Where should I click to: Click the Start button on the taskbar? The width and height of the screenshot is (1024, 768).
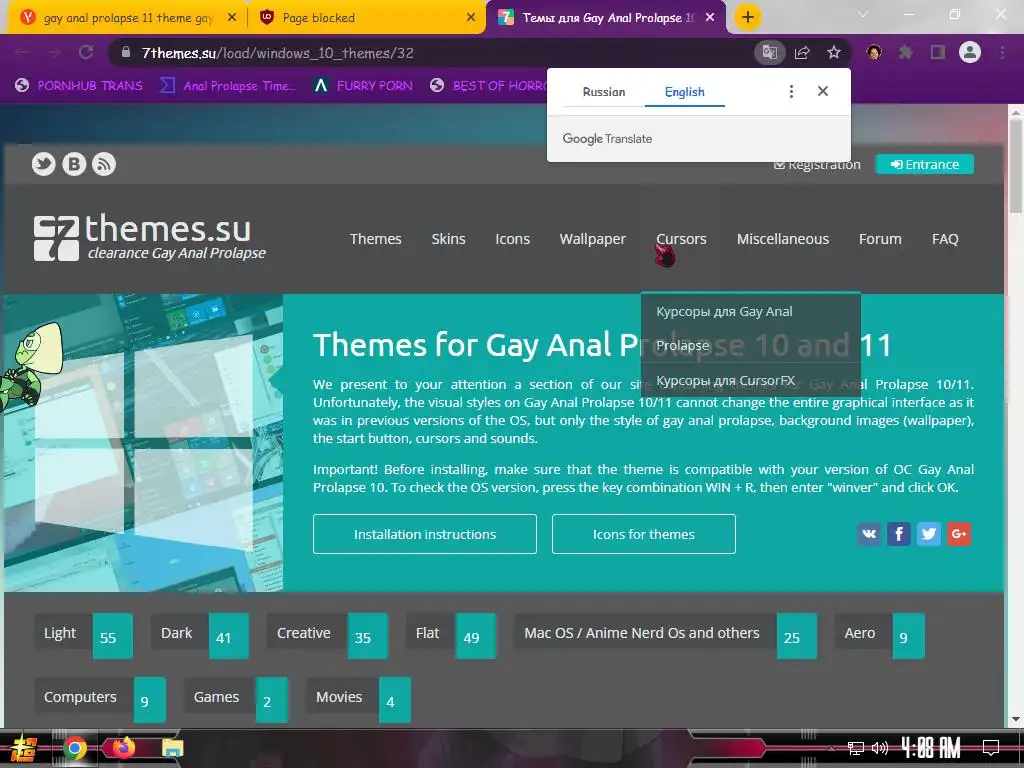(x=22, y=748)
